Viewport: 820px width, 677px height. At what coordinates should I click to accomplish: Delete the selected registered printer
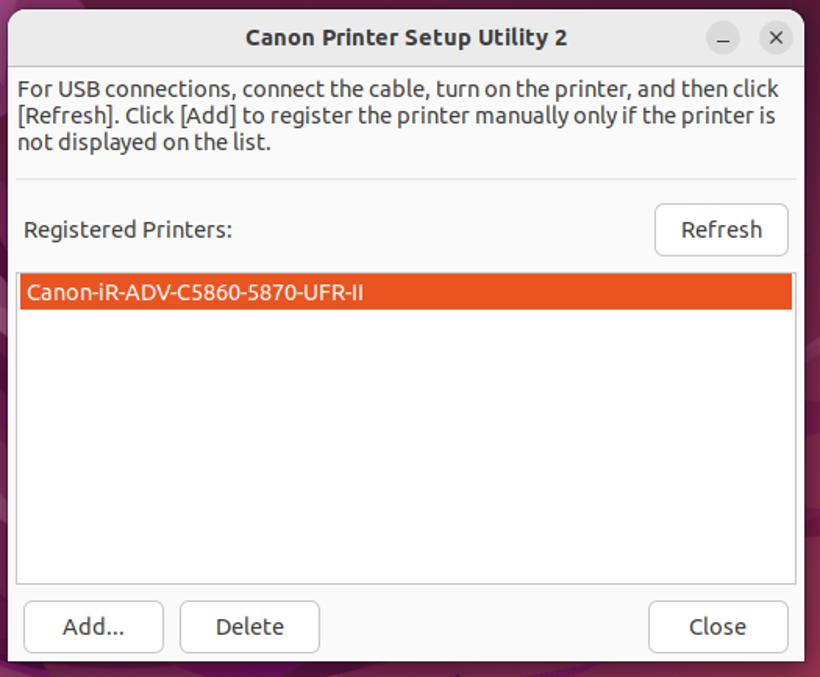click(x=249, y=627)
